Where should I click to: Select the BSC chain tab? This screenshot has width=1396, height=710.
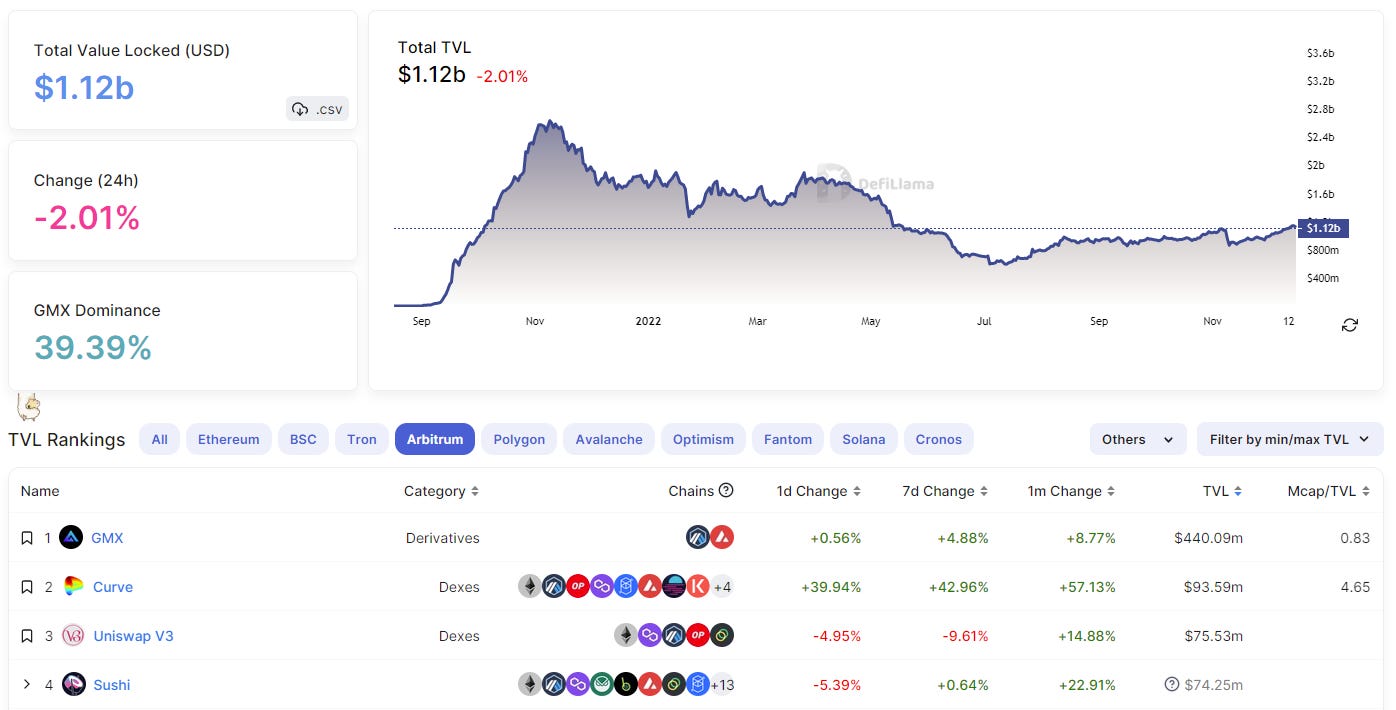[303, 439]
